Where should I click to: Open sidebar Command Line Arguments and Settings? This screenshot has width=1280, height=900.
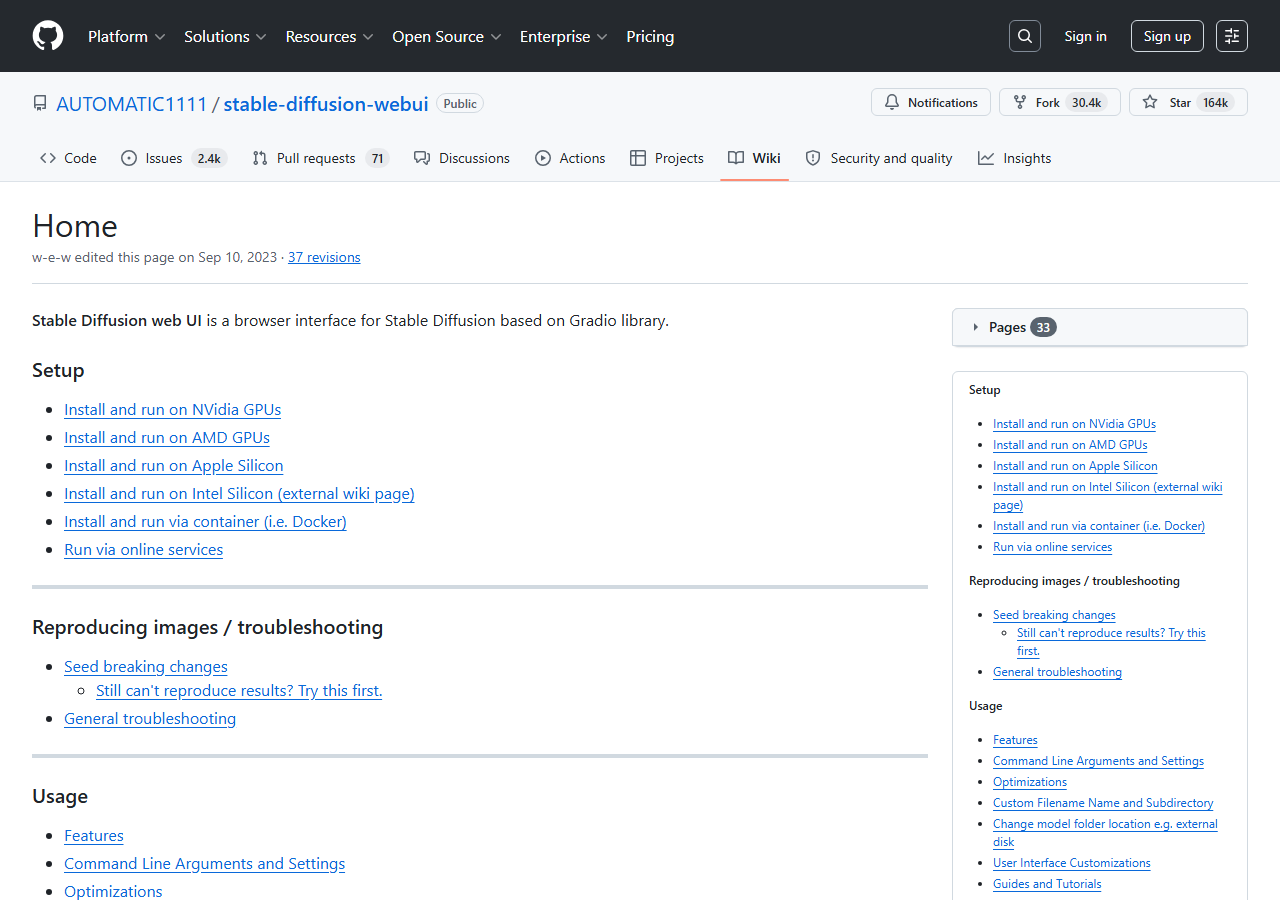[x=1098, y=761]
